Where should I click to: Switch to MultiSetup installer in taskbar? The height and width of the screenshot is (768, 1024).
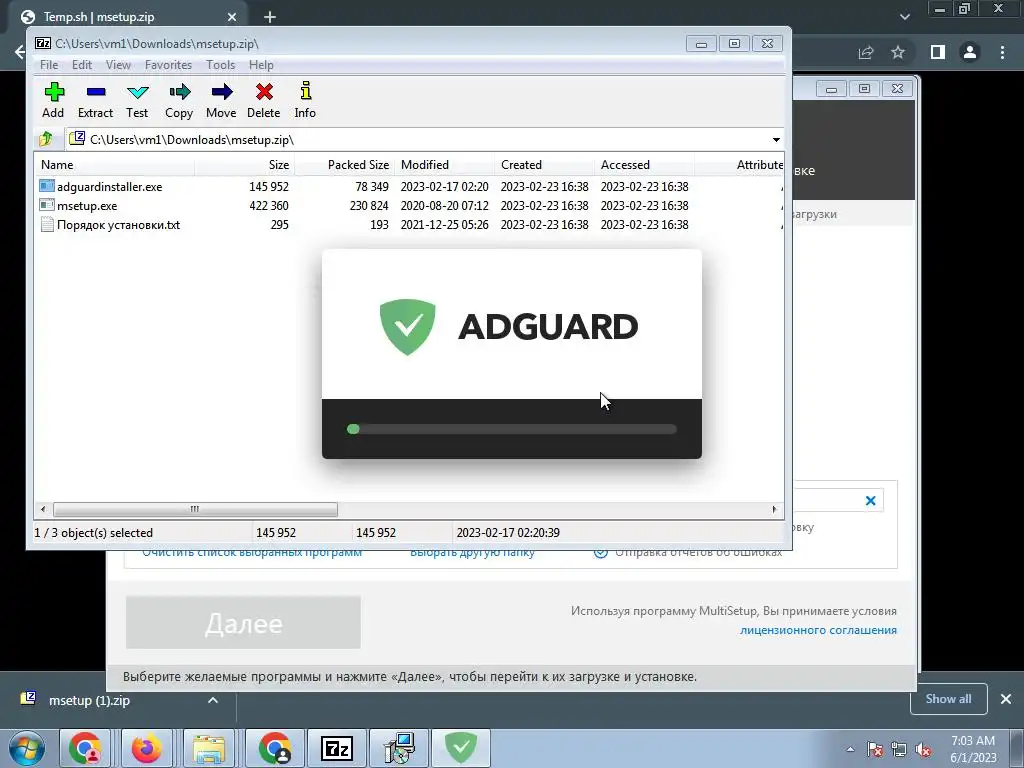click(x=399, y=748)
